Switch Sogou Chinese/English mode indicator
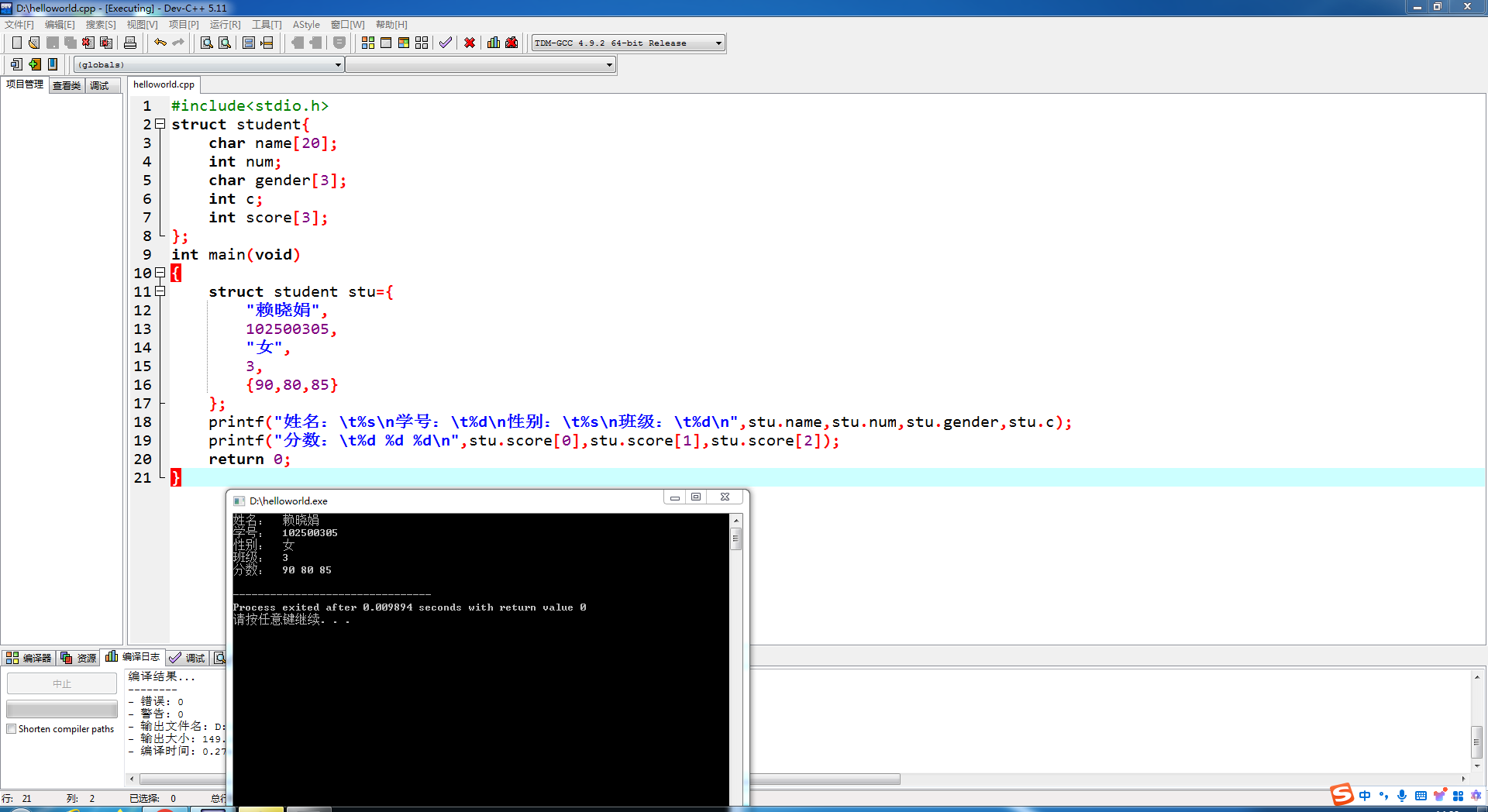The image size is (1488, 812). (1365, 796)
